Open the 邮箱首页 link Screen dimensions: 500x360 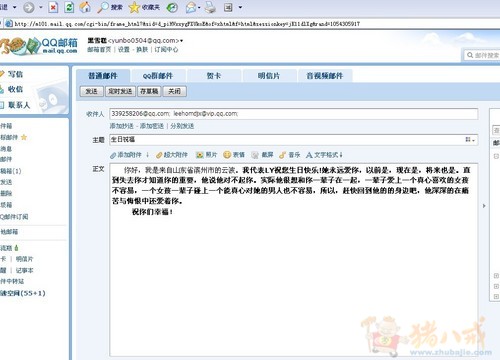click(99, 50)
